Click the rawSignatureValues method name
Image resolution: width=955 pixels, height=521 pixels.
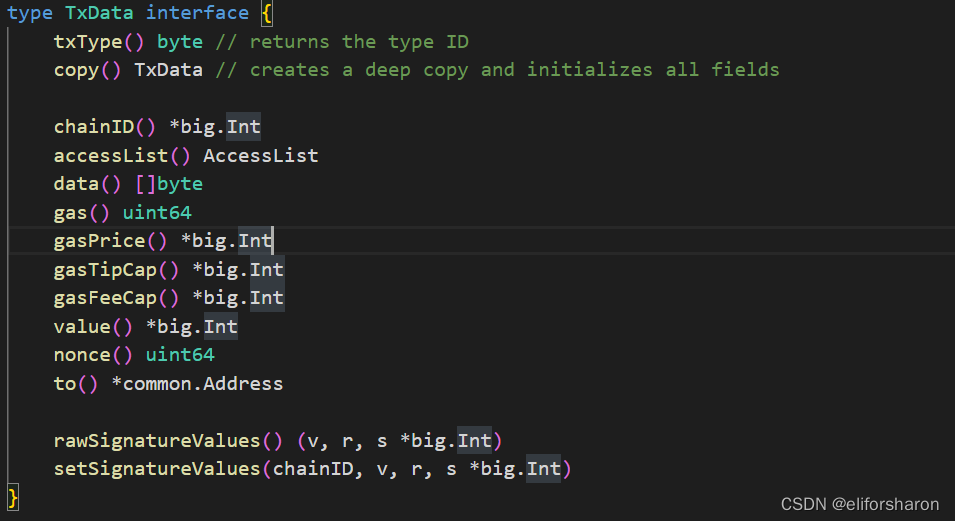(x=157, y=441)
